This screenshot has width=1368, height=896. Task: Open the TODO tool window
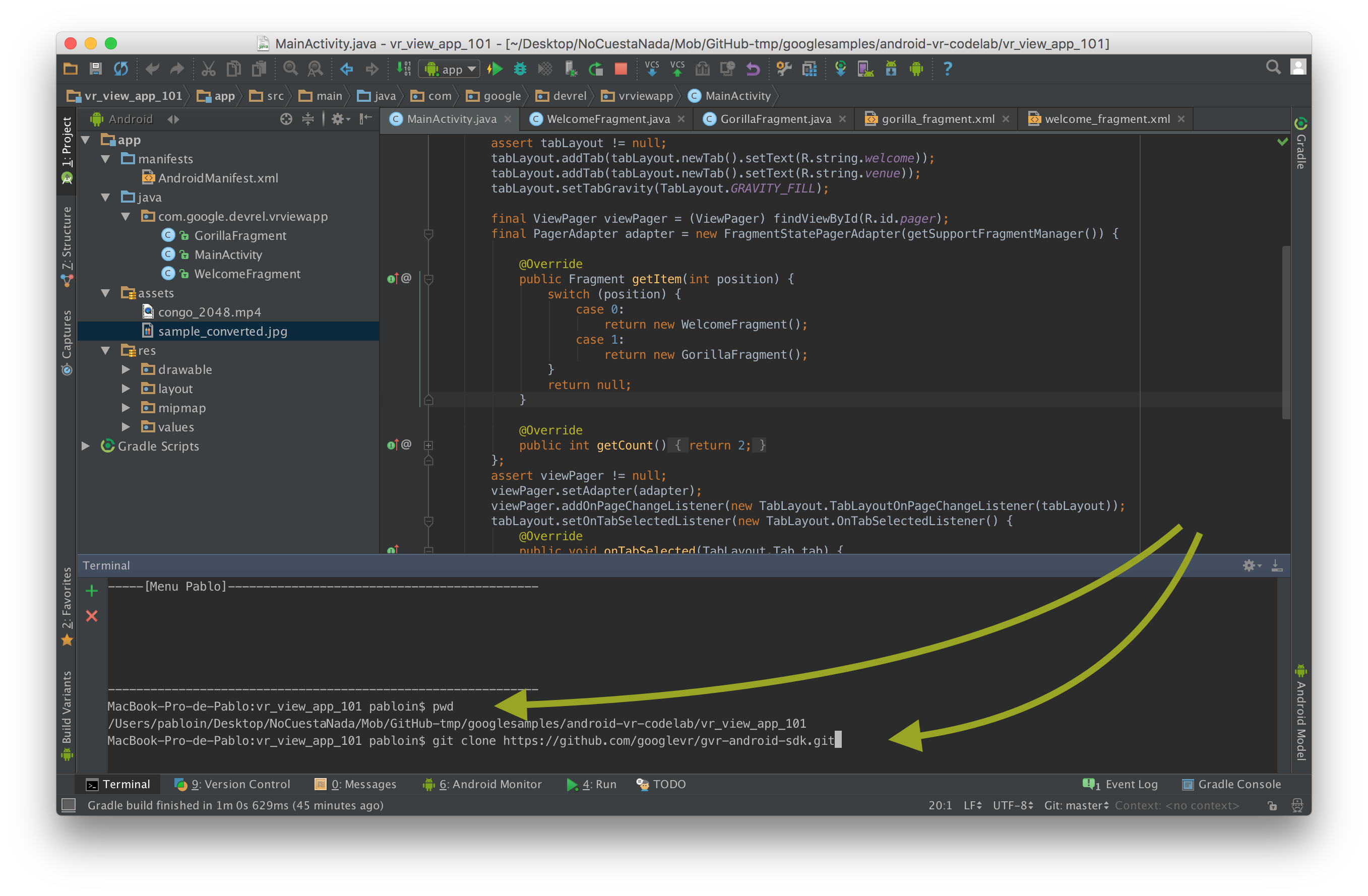click(x=661, y=784)
